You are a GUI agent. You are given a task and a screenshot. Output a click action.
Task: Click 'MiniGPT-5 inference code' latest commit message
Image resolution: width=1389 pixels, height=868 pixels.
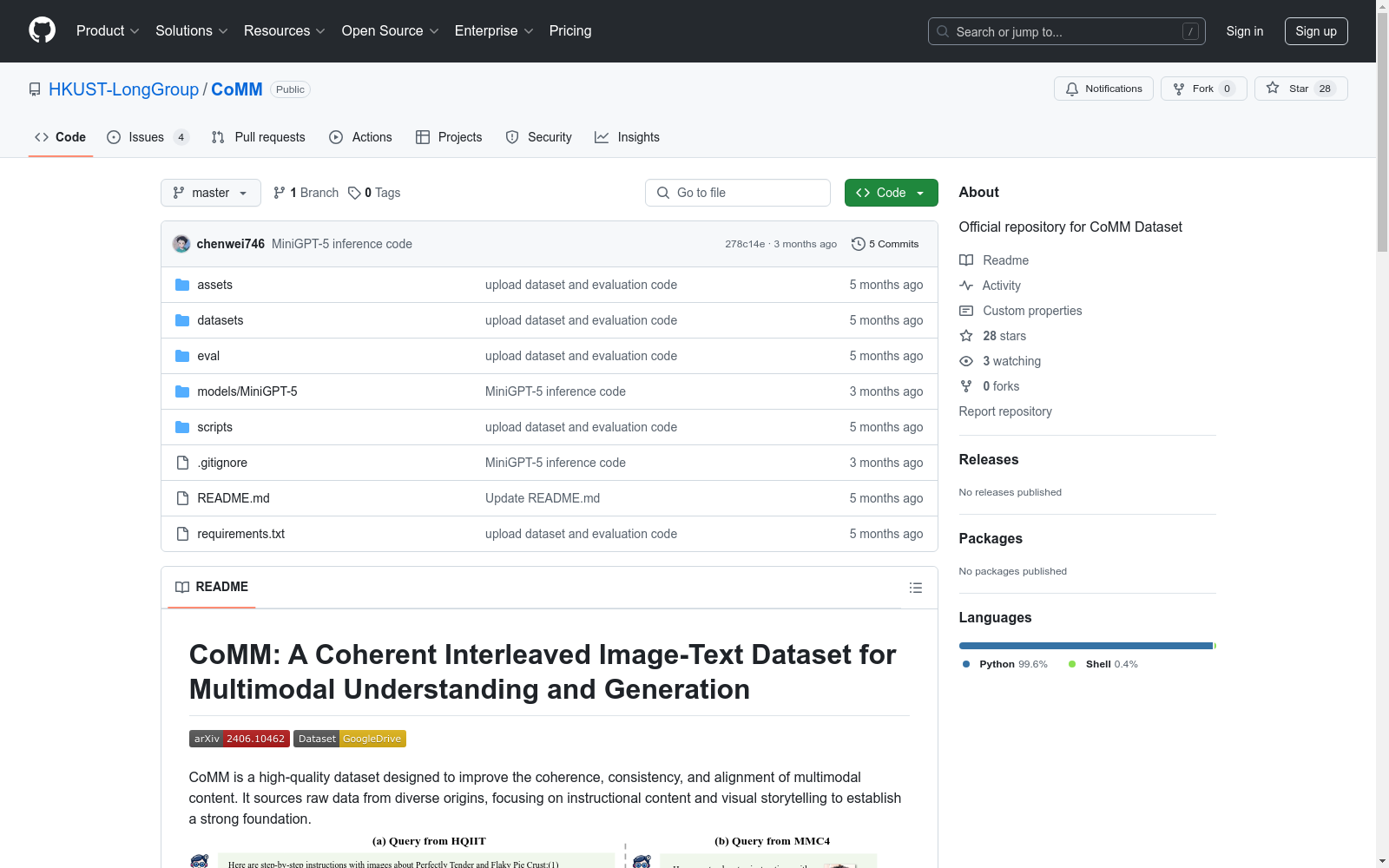[x=342, y=244]
